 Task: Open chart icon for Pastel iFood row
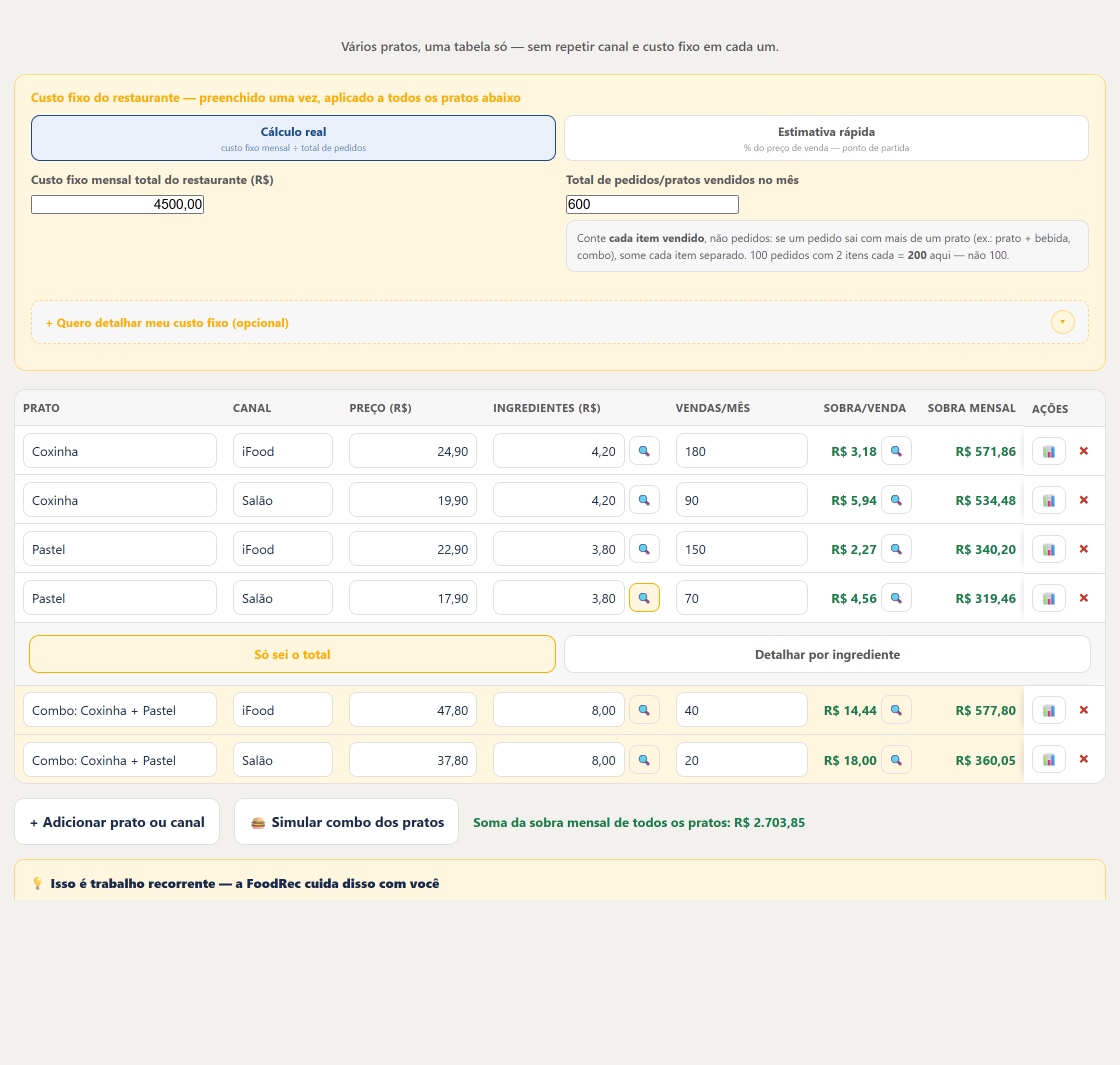(1048, 549)
